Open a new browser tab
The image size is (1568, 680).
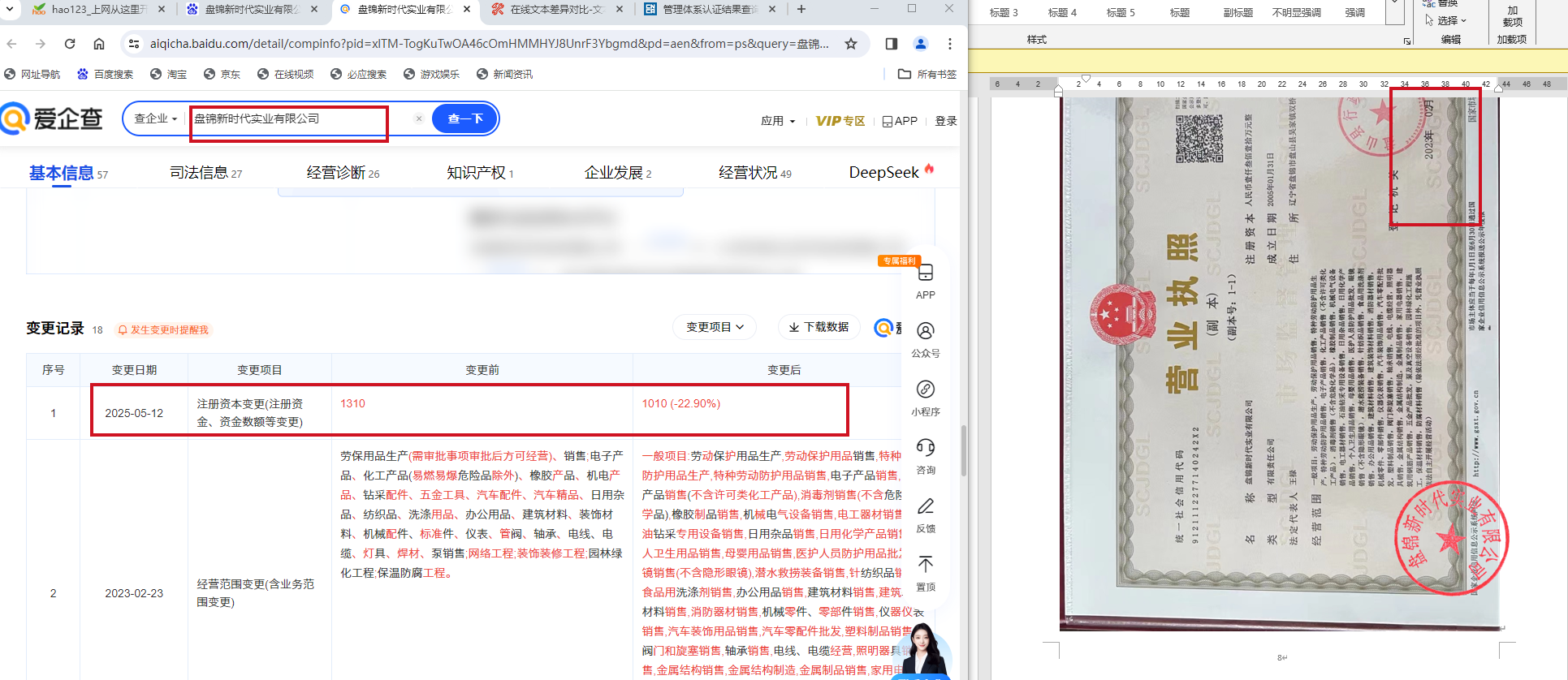[801, 9]
